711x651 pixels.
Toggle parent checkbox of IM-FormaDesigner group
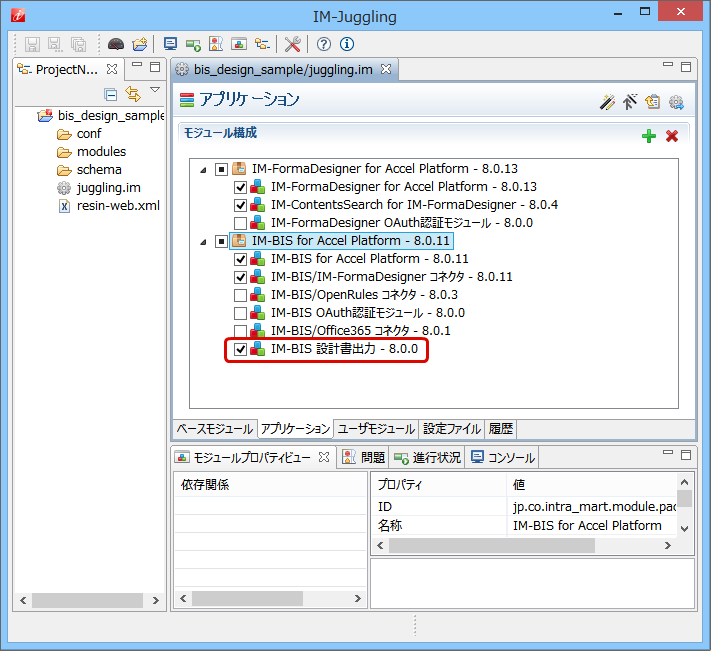[x=221, y=169]
